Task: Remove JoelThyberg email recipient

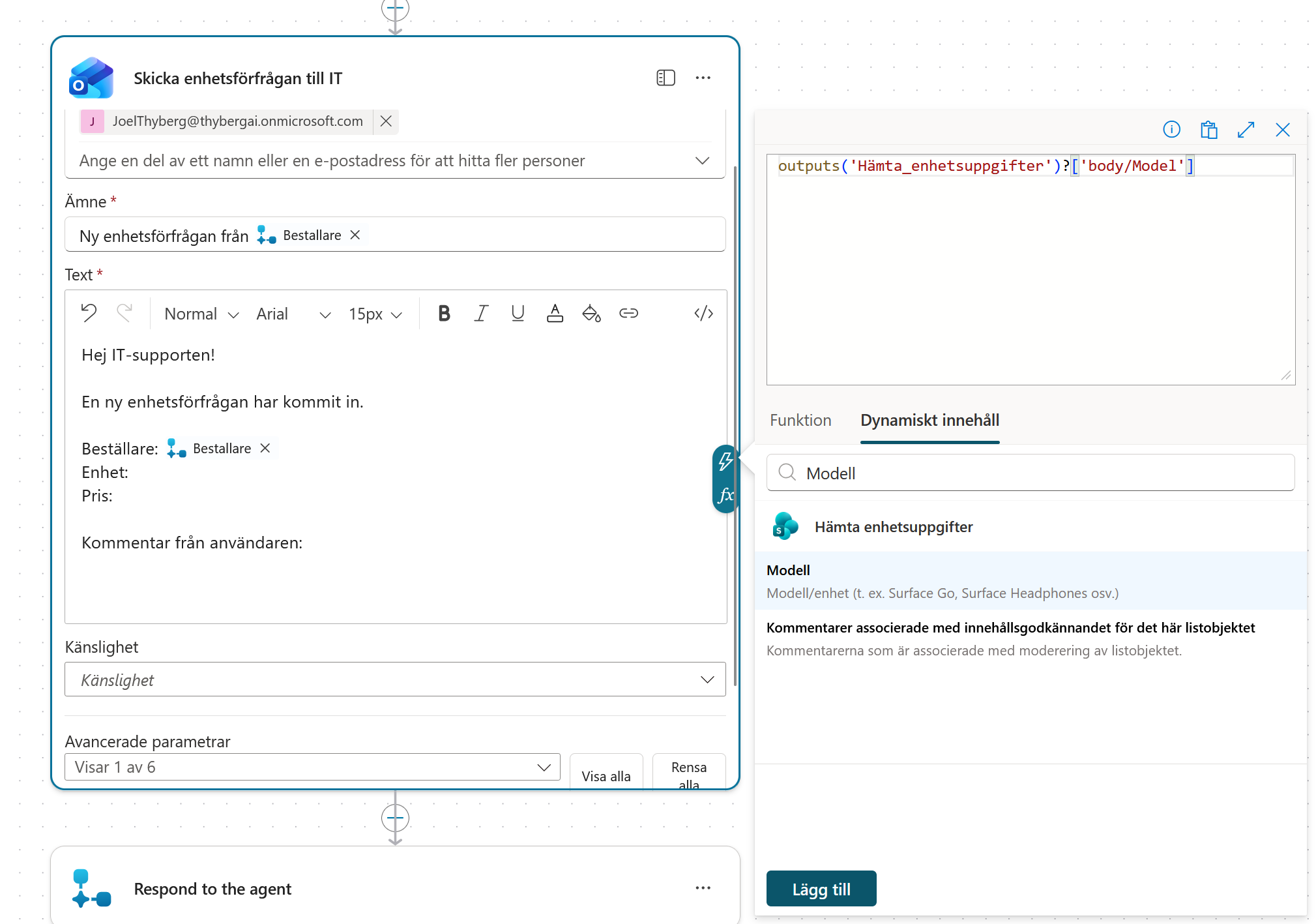Action: click(x=386, y=121)
